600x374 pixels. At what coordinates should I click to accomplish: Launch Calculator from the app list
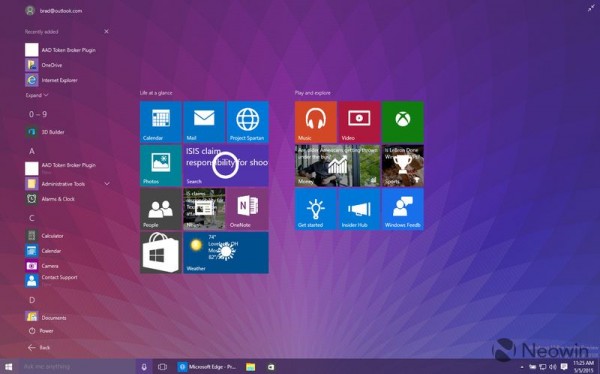(x=44, y=236)
